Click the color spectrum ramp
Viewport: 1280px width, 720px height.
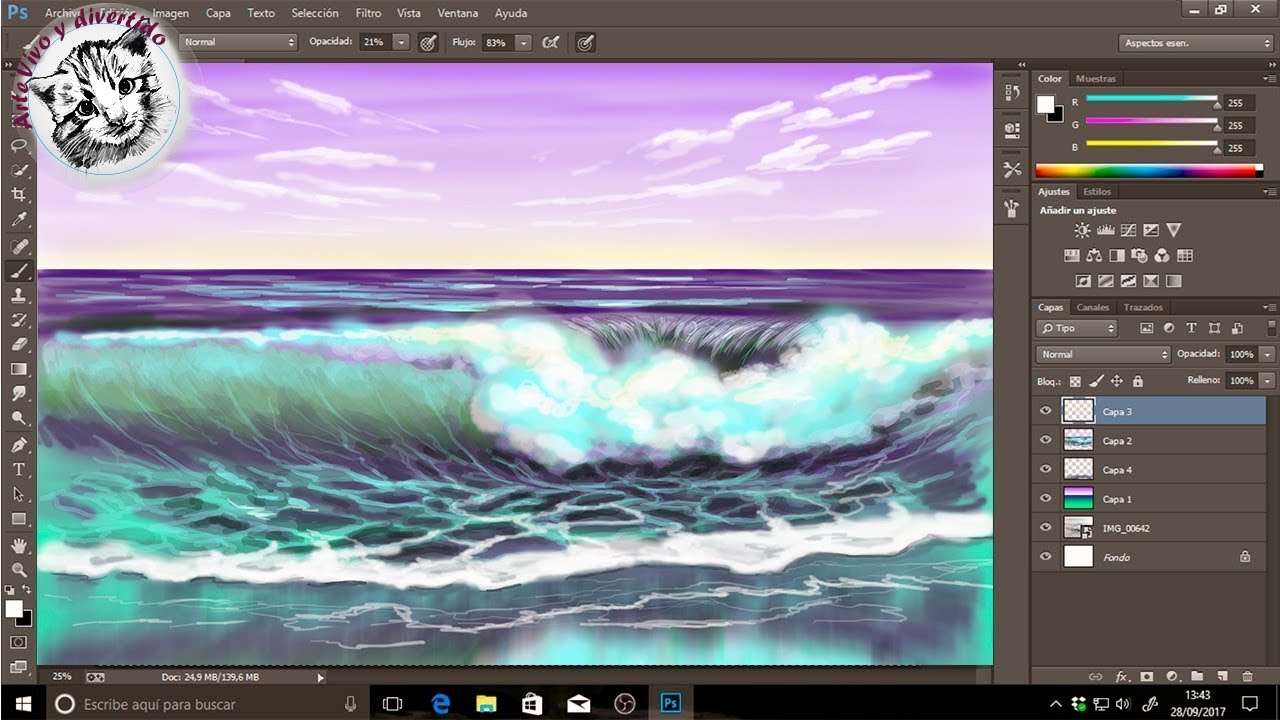point(1148,170)
